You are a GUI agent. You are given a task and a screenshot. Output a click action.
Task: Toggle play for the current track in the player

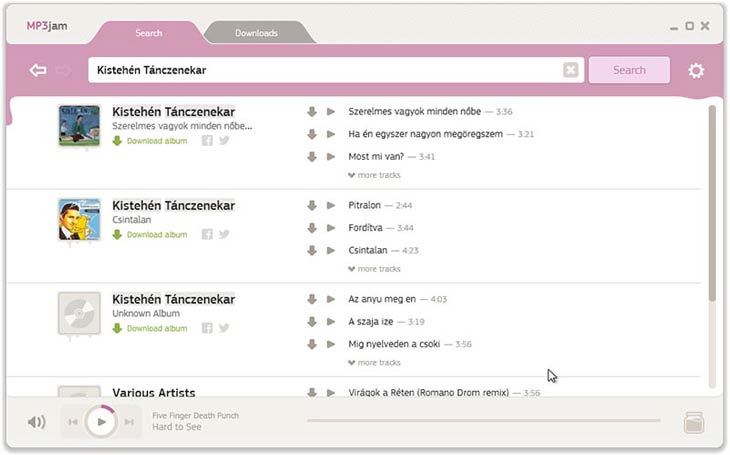100,422
